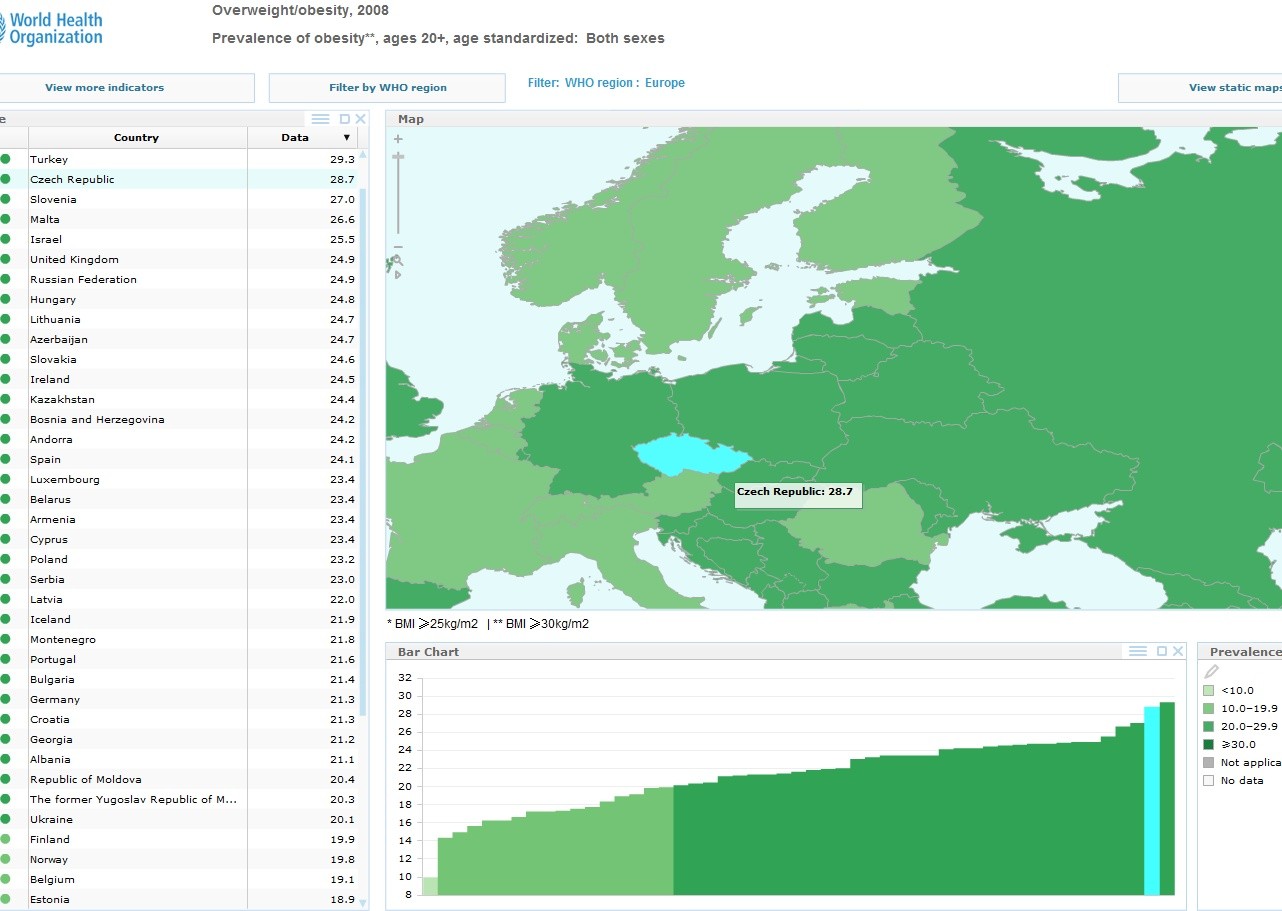
Task: Click the highlighted Czech Republic on the map
Action: pos(690,455)
